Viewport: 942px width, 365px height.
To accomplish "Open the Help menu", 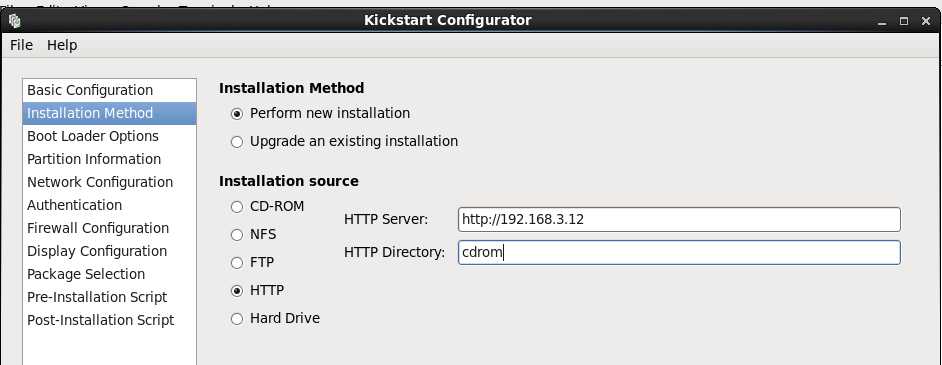I will click(x=62, y=45).
